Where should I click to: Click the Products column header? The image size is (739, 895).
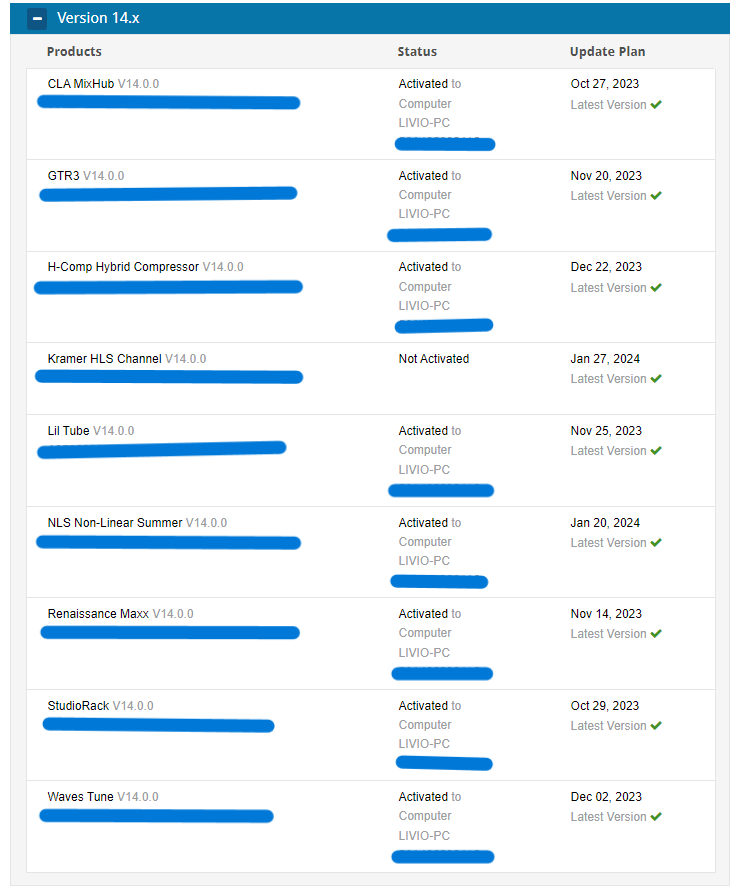tap(74, 52)
